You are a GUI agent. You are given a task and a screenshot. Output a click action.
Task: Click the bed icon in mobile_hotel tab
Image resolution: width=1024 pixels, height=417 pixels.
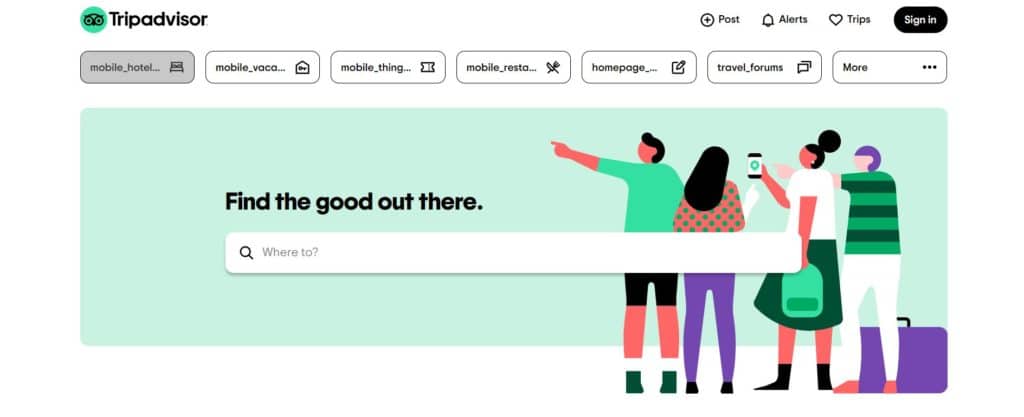click(176, 67)
